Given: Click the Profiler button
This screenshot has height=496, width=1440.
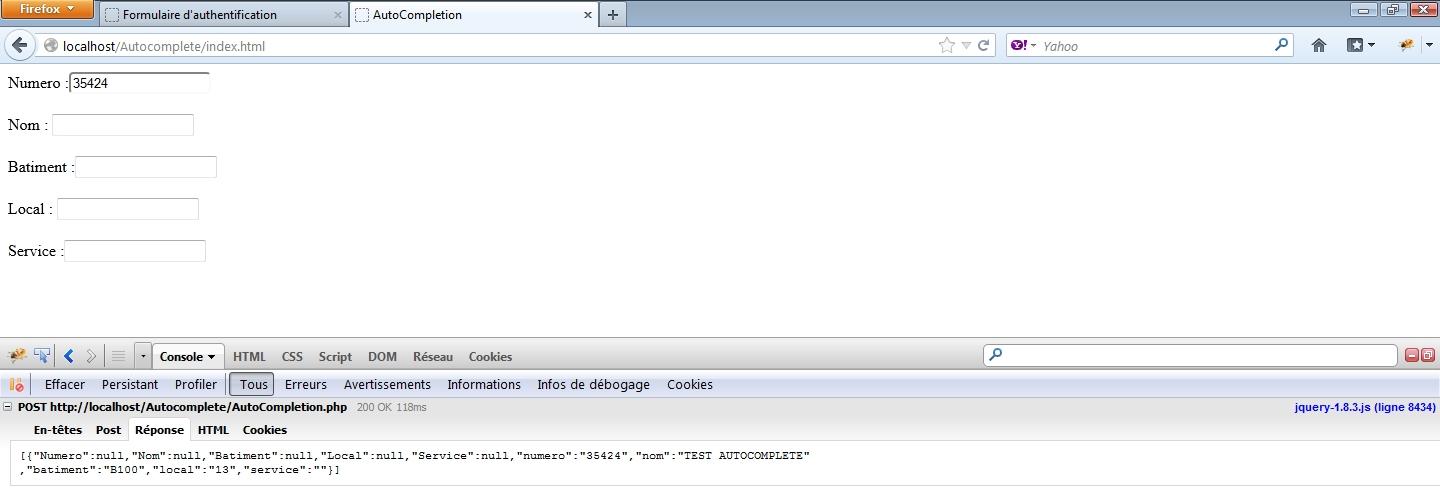Looking at the screenshot, I should pos(196,385).
